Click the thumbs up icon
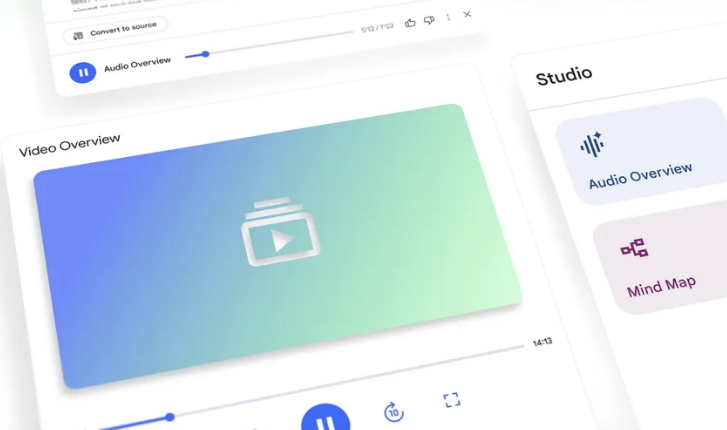This screenshot has height=430, width=727. click(x=410, y=20)
